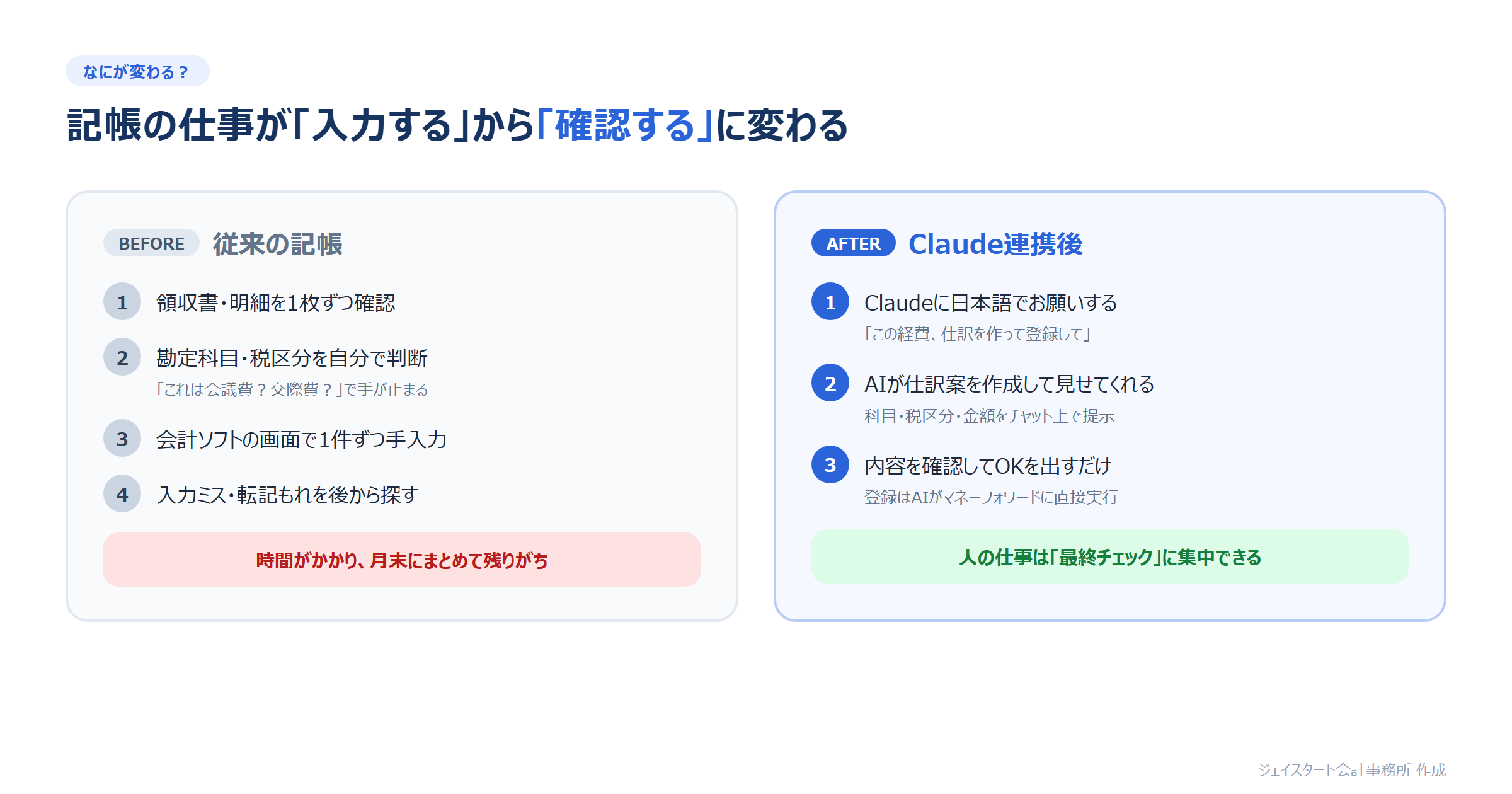This screenshot has width=1512, height=794.
Task: Click the blue 「確認する」 headline text
Action: click(625, 125)
